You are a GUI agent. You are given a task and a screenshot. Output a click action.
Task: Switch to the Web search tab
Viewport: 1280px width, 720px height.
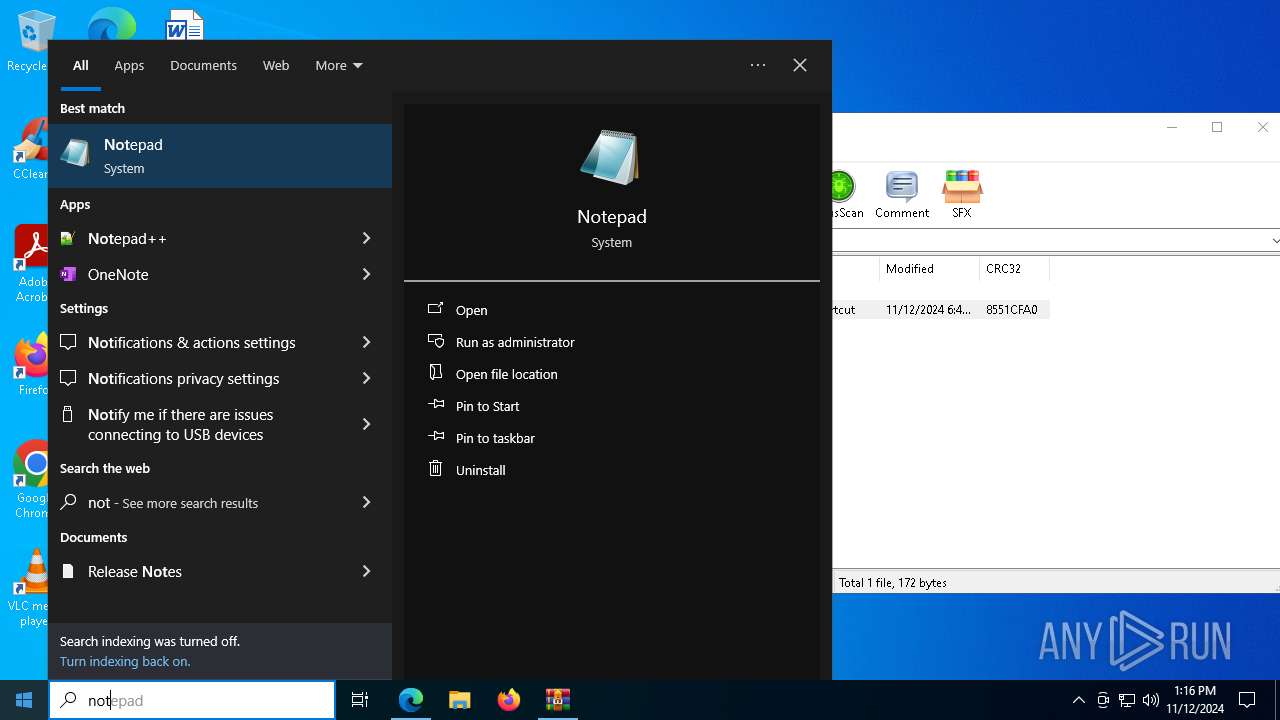pyautogui.click(x=276, y=65)
